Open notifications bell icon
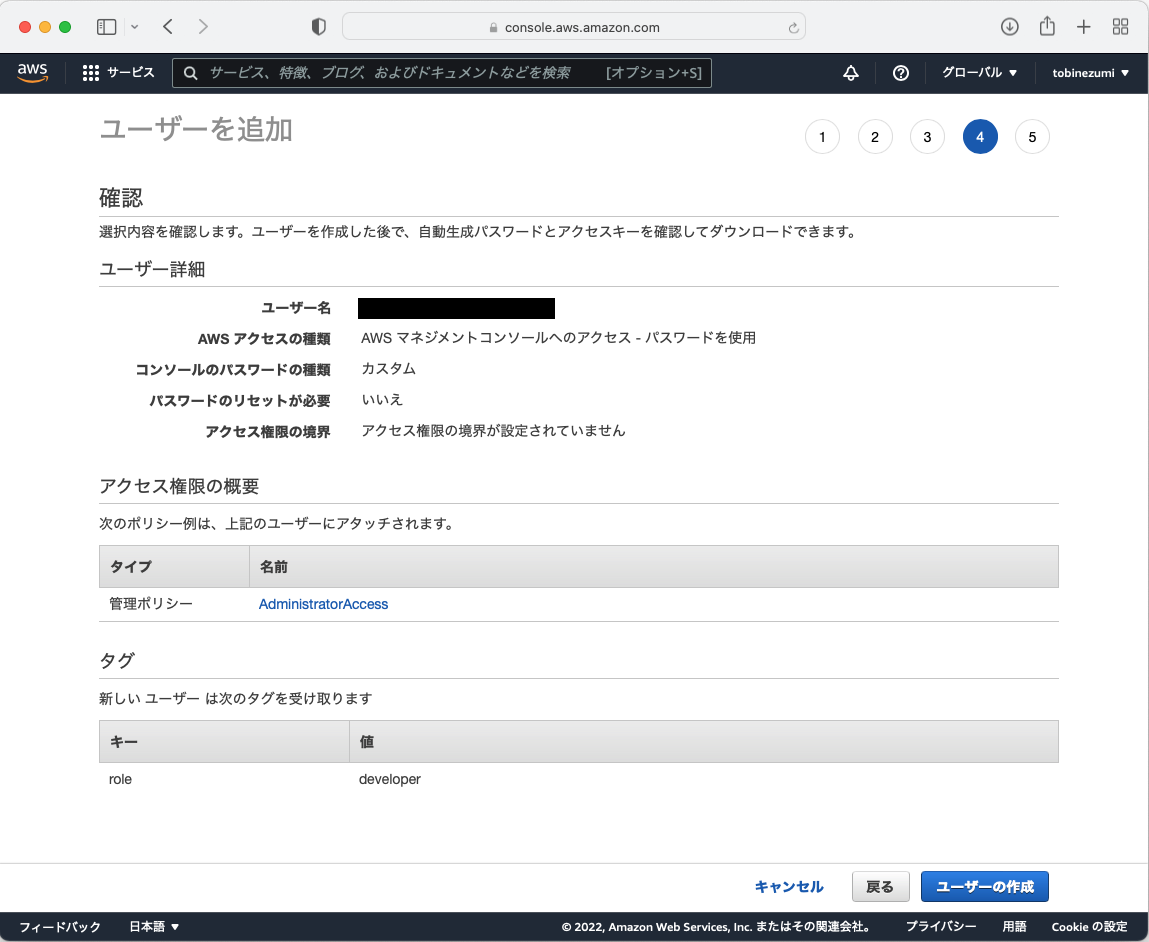 851,73
